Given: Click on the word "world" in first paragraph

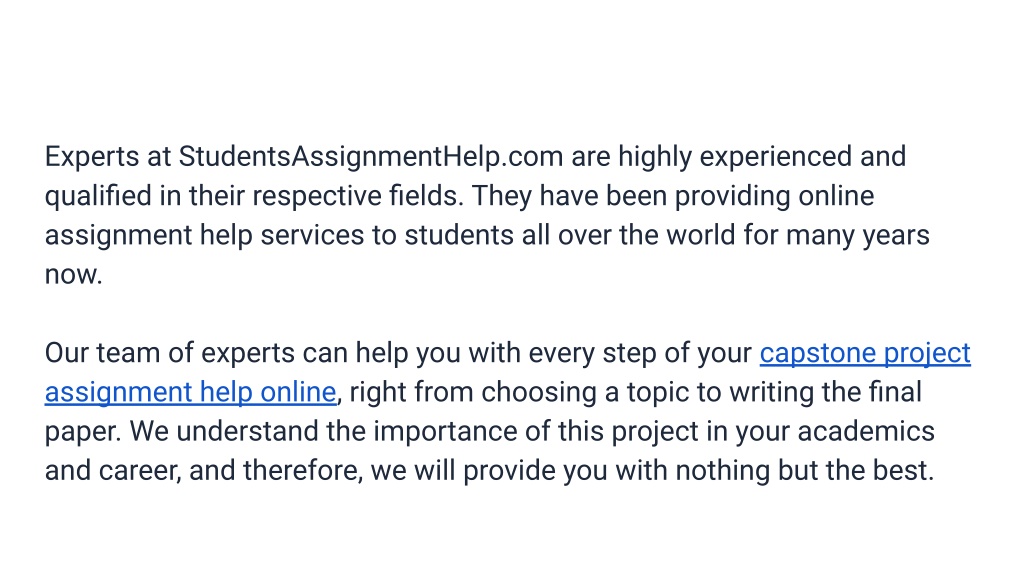Looking at the screenshot, I should 698,236.
